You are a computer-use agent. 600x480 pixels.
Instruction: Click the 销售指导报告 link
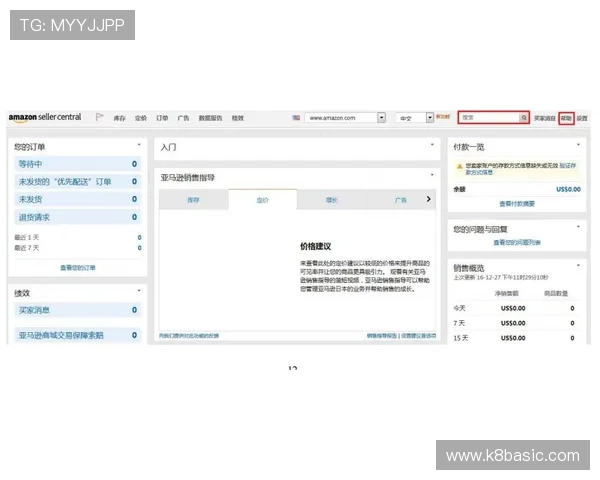pos(382,336)
